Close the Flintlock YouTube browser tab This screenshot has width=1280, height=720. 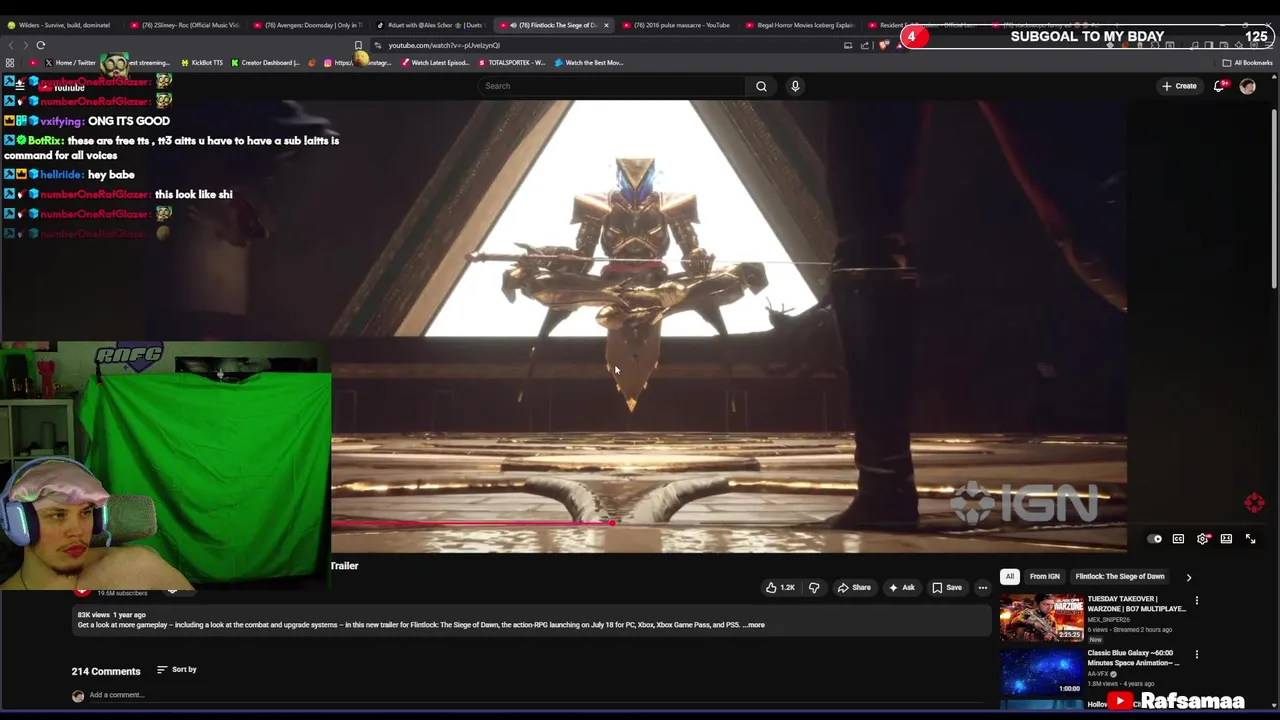pyautogui.click(x=605, y=25)
